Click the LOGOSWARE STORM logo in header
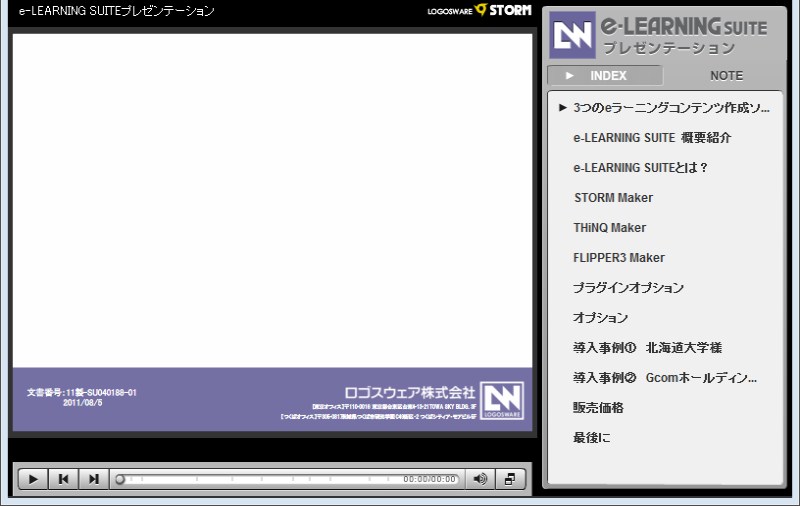This screenshot has width=800, height=506. point(479,10)
